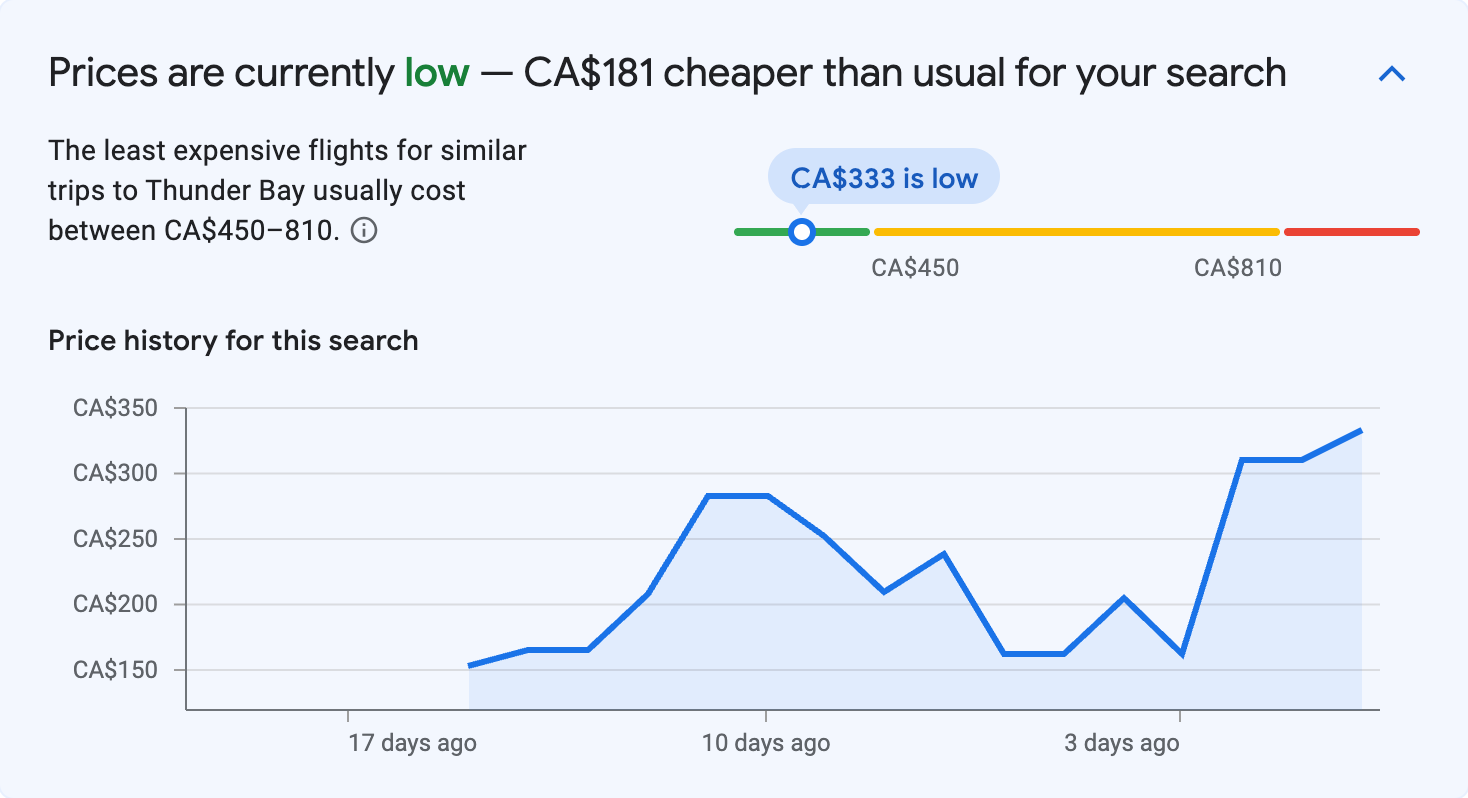This screenshot has height=798, width=1468.
Task: Click the price indicator marker on the slider
Action: (x=802, y=231)
